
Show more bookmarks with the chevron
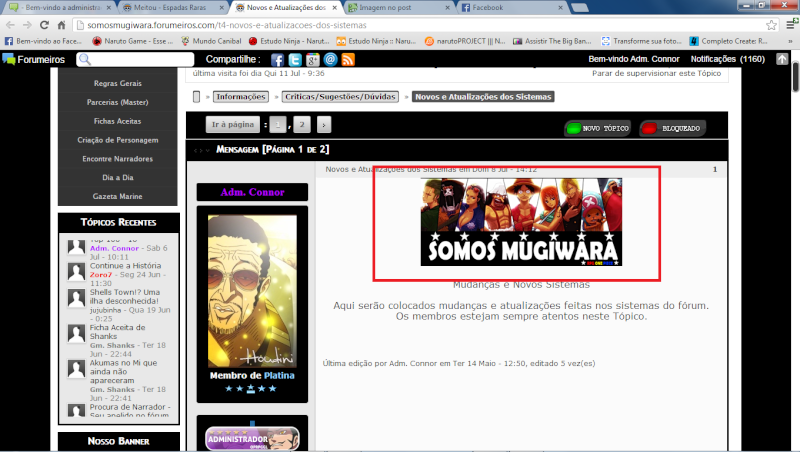tap(790, 41)
